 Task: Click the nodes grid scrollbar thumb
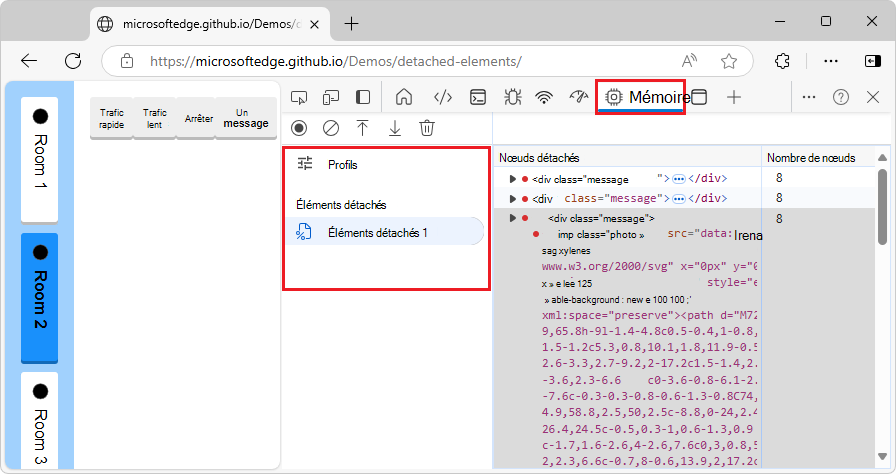point(882,207)
